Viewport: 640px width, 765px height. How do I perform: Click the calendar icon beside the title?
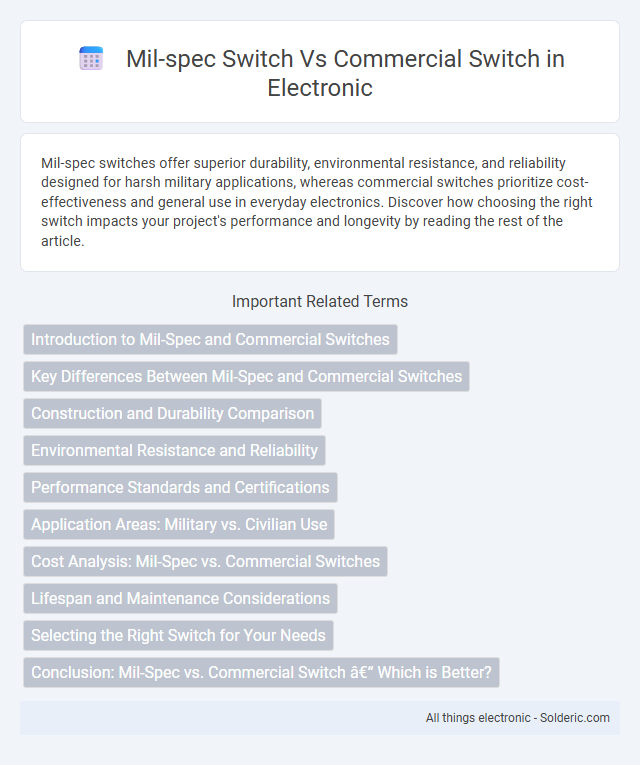[91, 59]
